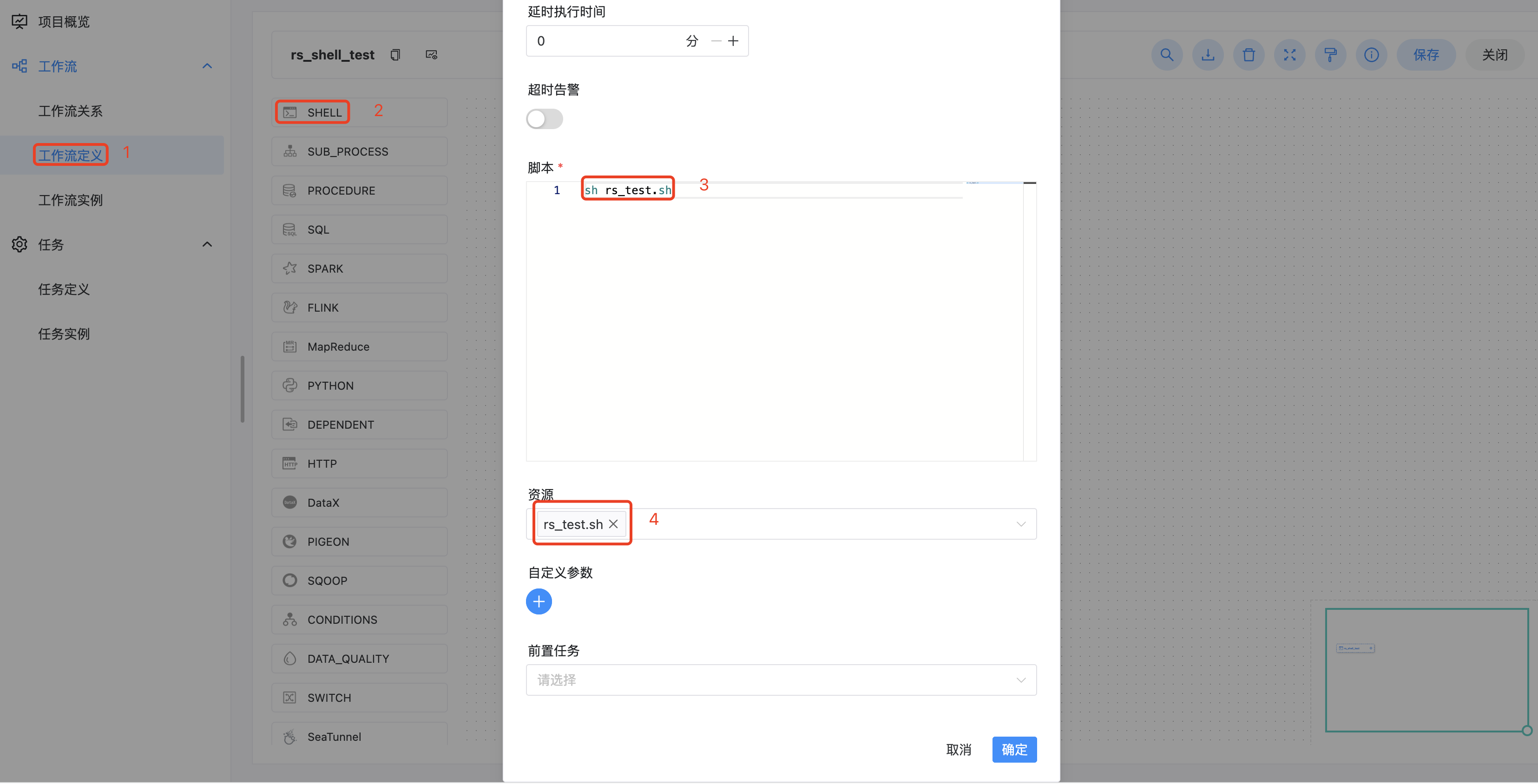Click the download workflow icon
The height and width of the screenshot is (784, 1538).
coord(1207,55)
